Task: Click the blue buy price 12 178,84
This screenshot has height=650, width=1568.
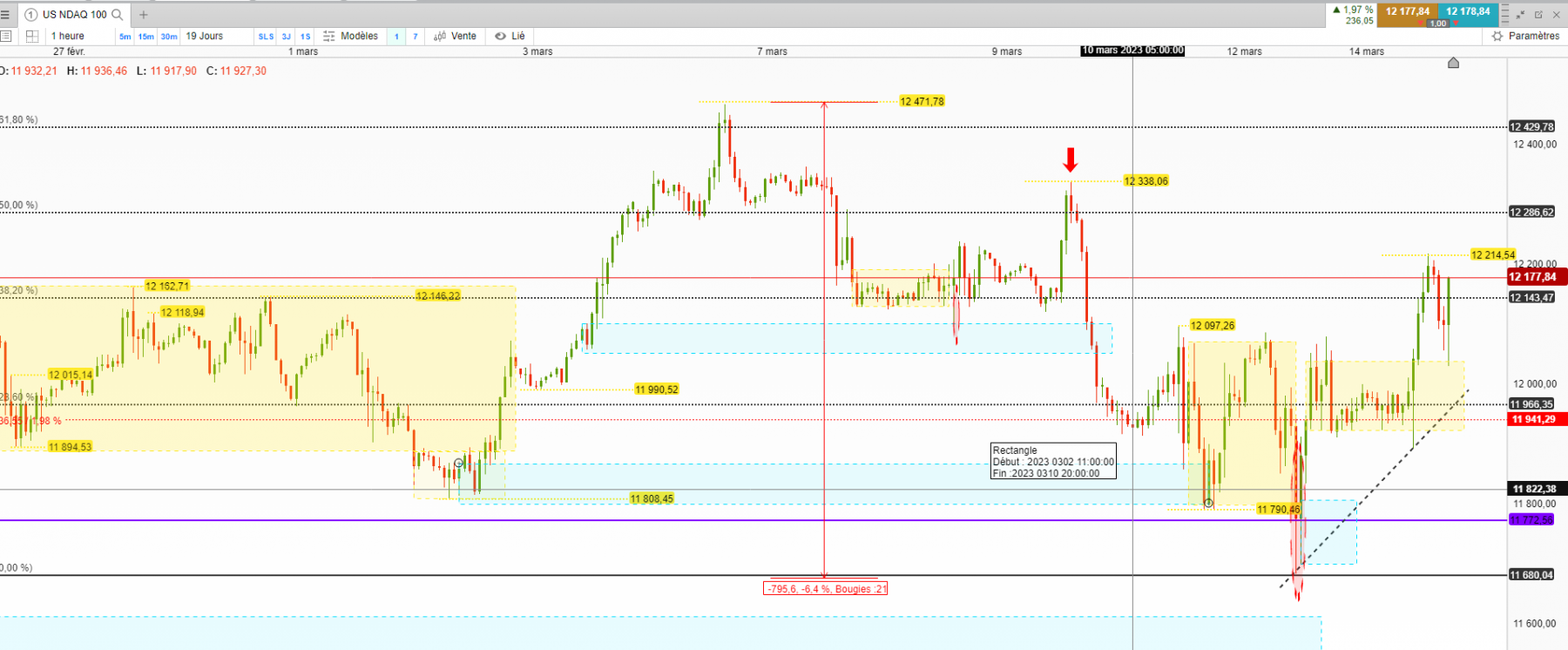Action: tap(1468, 12)
